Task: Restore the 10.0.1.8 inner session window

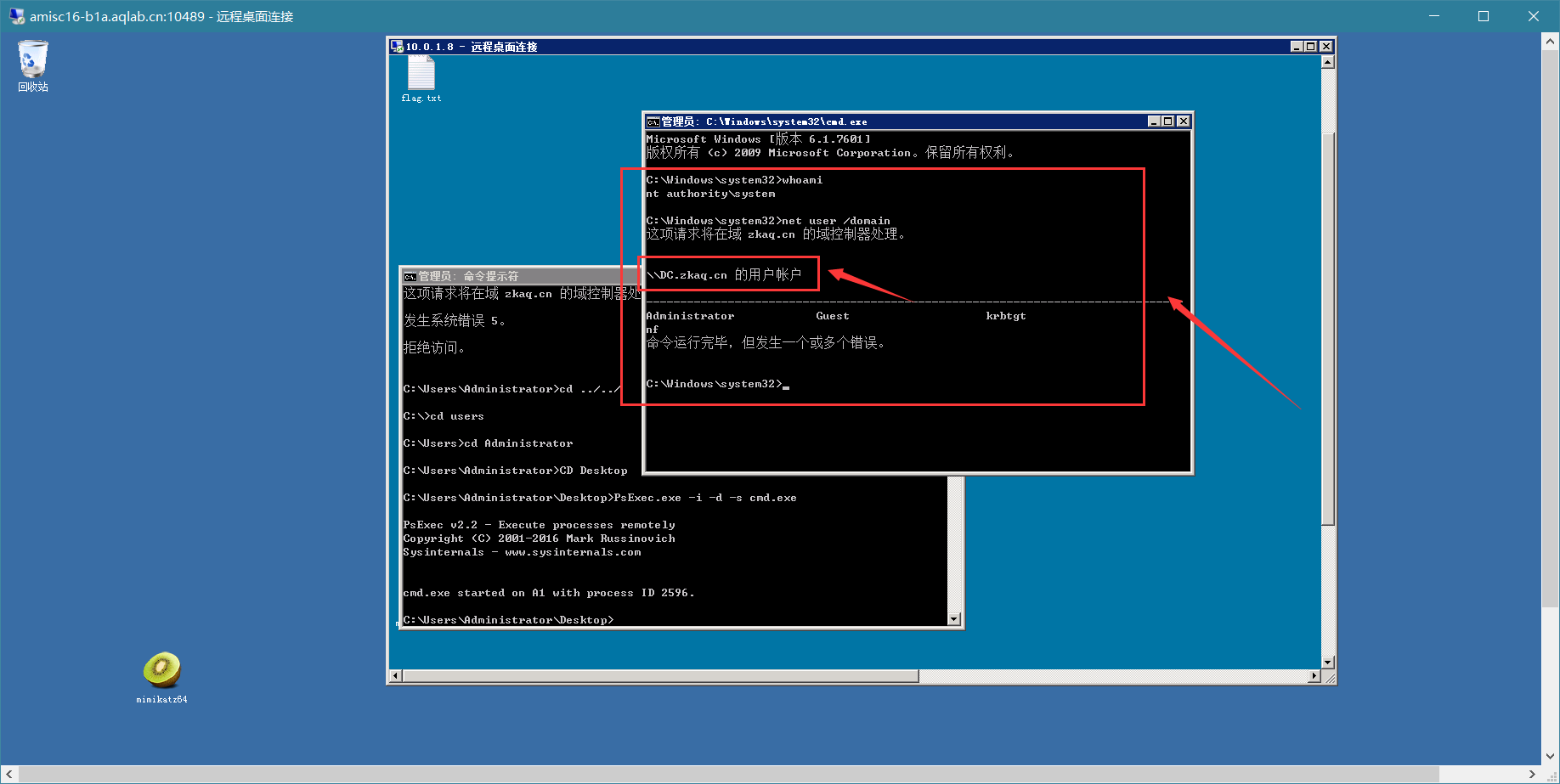Action: point(1311,47)
